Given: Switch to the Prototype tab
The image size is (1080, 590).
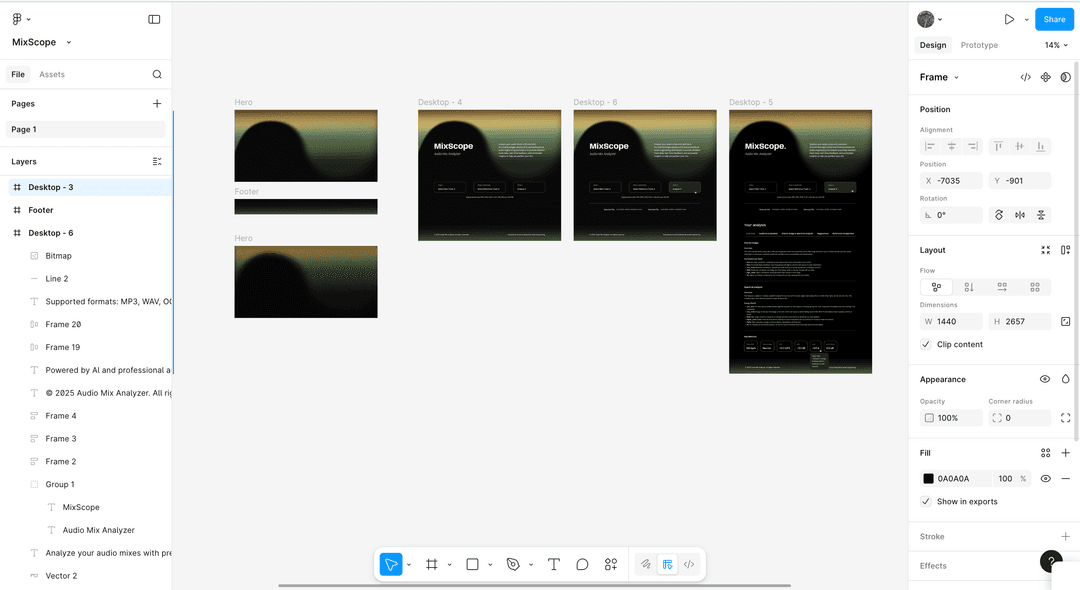Looking at the screenshot, I should point(978,45).
